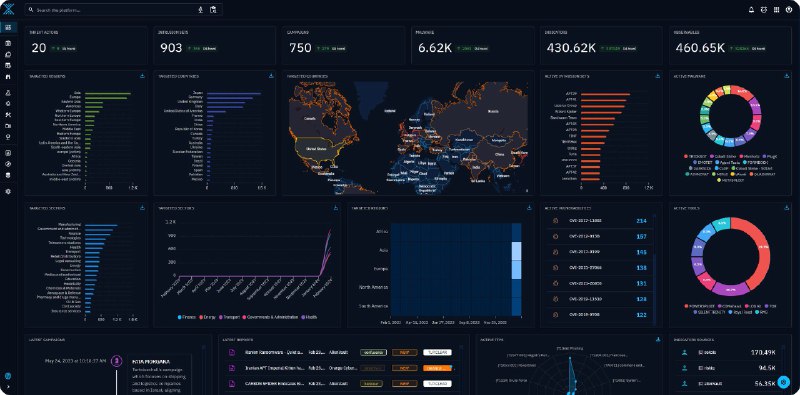Click download icon on Active Intrusion Sets panel
Screen dimensions: 800x395
pyautogui.click(x=657, y=76)
